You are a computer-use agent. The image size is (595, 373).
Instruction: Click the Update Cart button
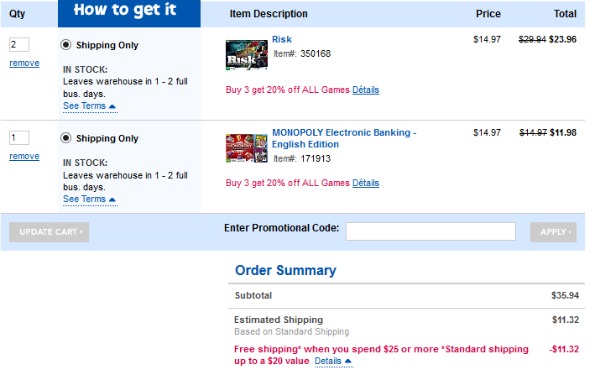[49, 232]
